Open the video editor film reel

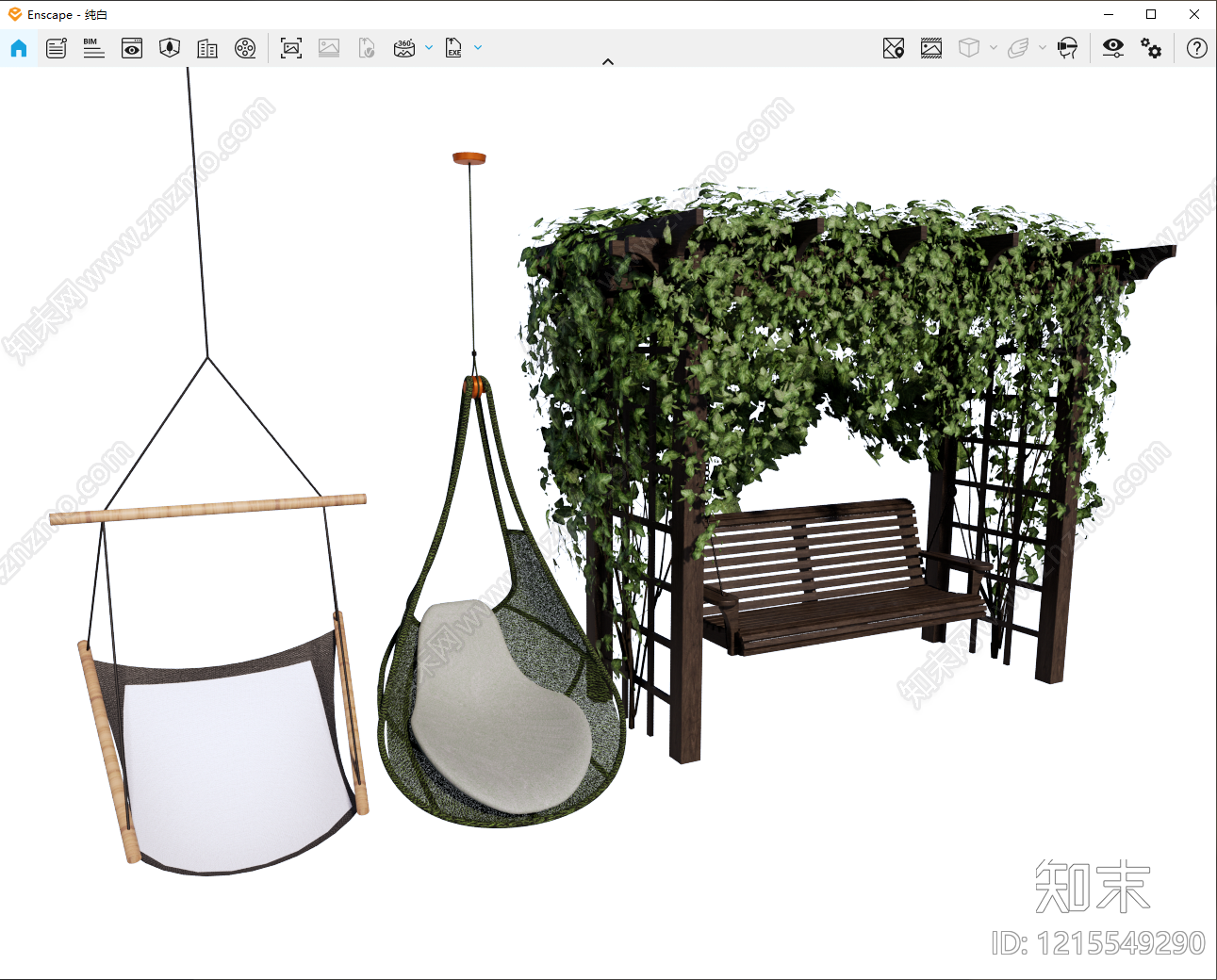pyautogui.click(x=245, y=48)
